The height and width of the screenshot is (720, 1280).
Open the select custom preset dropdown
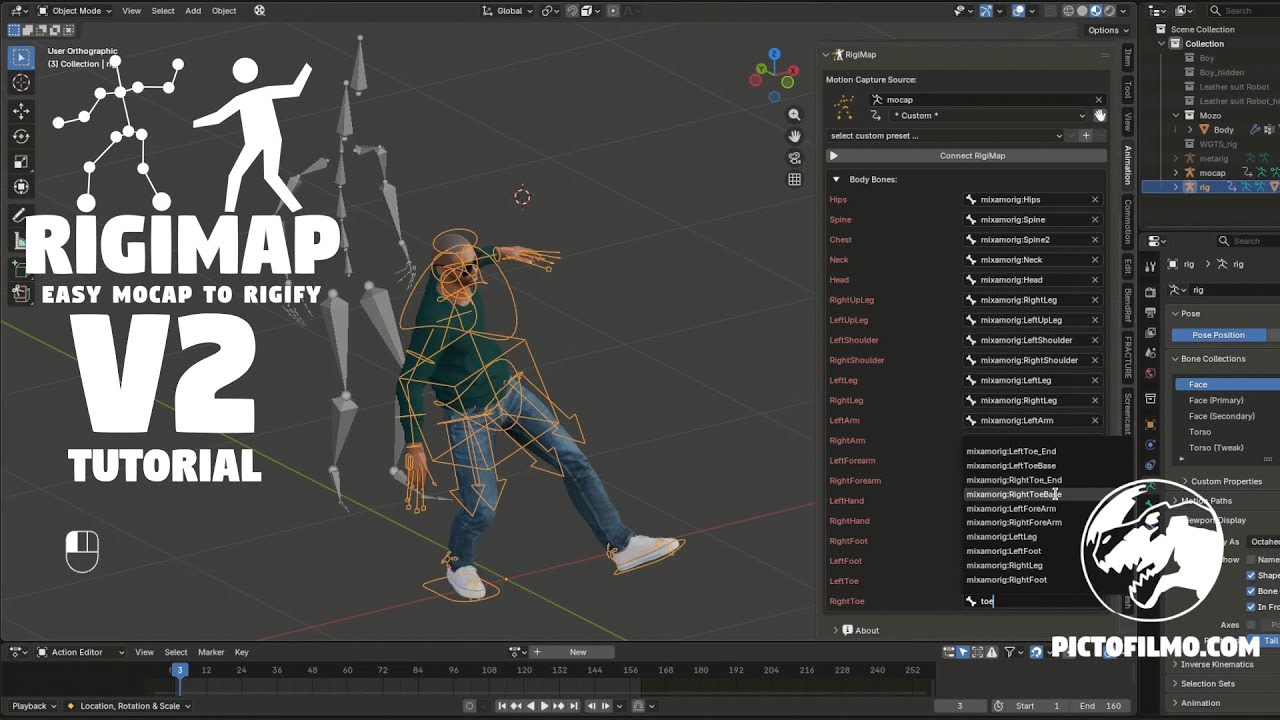tap(946, 136)
